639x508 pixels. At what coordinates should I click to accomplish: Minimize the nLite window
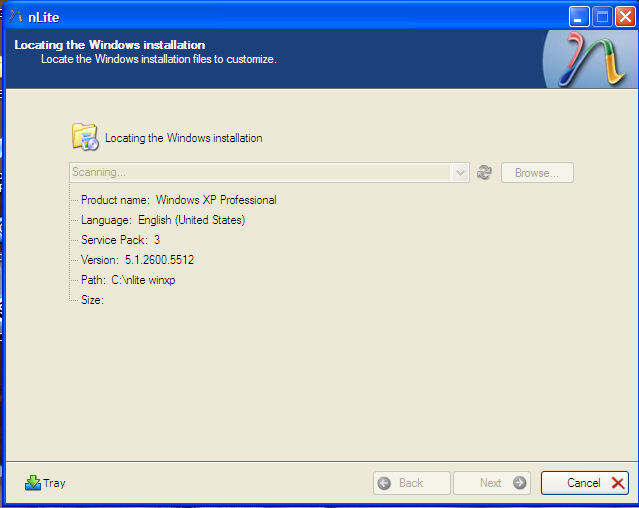tap(579, 17)
